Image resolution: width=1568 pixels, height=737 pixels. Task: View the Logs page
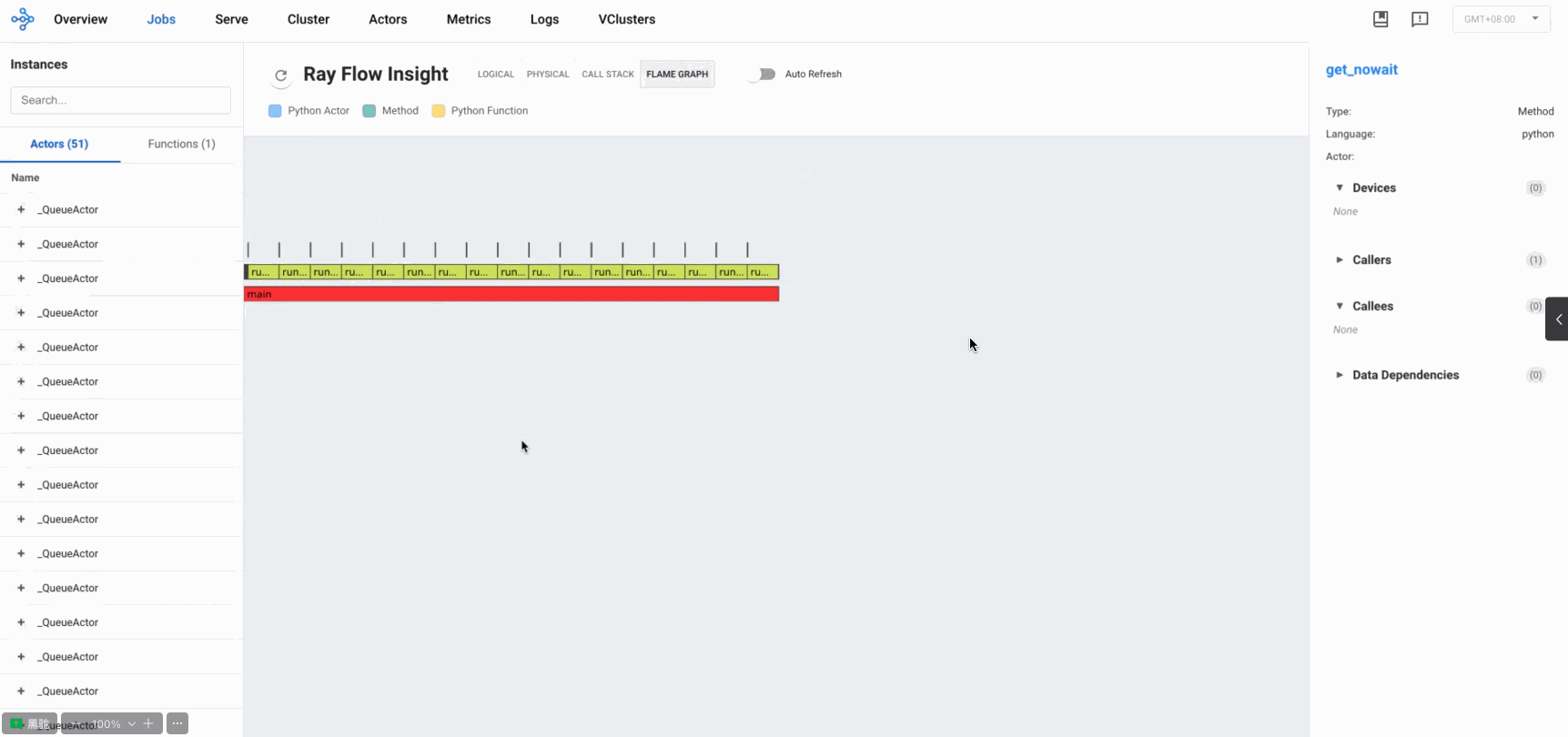(x=544, y=19)
